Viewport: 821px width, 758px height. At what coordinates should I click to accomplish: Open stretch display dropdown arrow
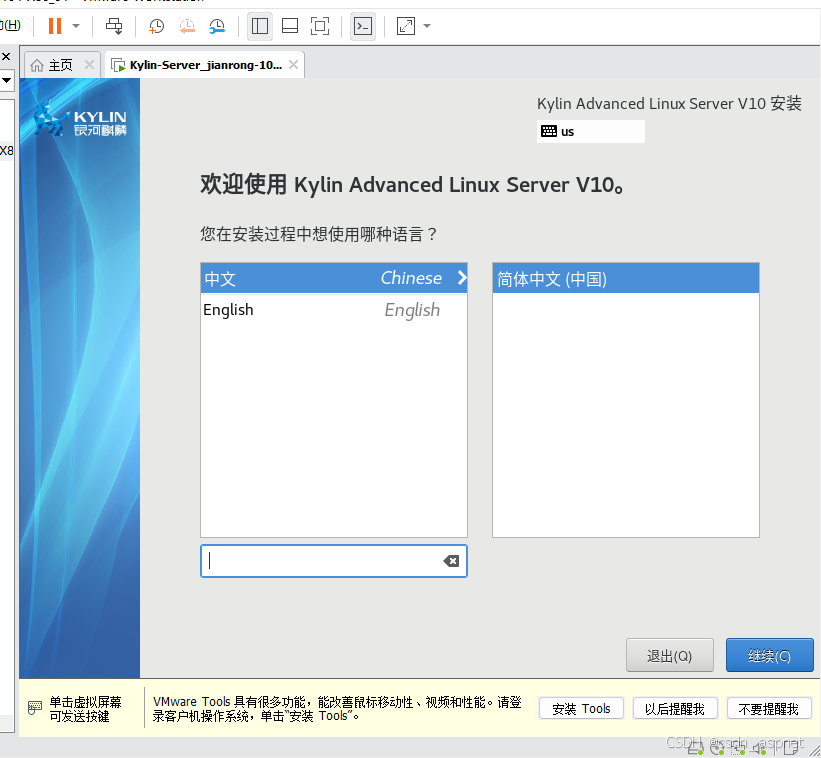tap(427, 26)
